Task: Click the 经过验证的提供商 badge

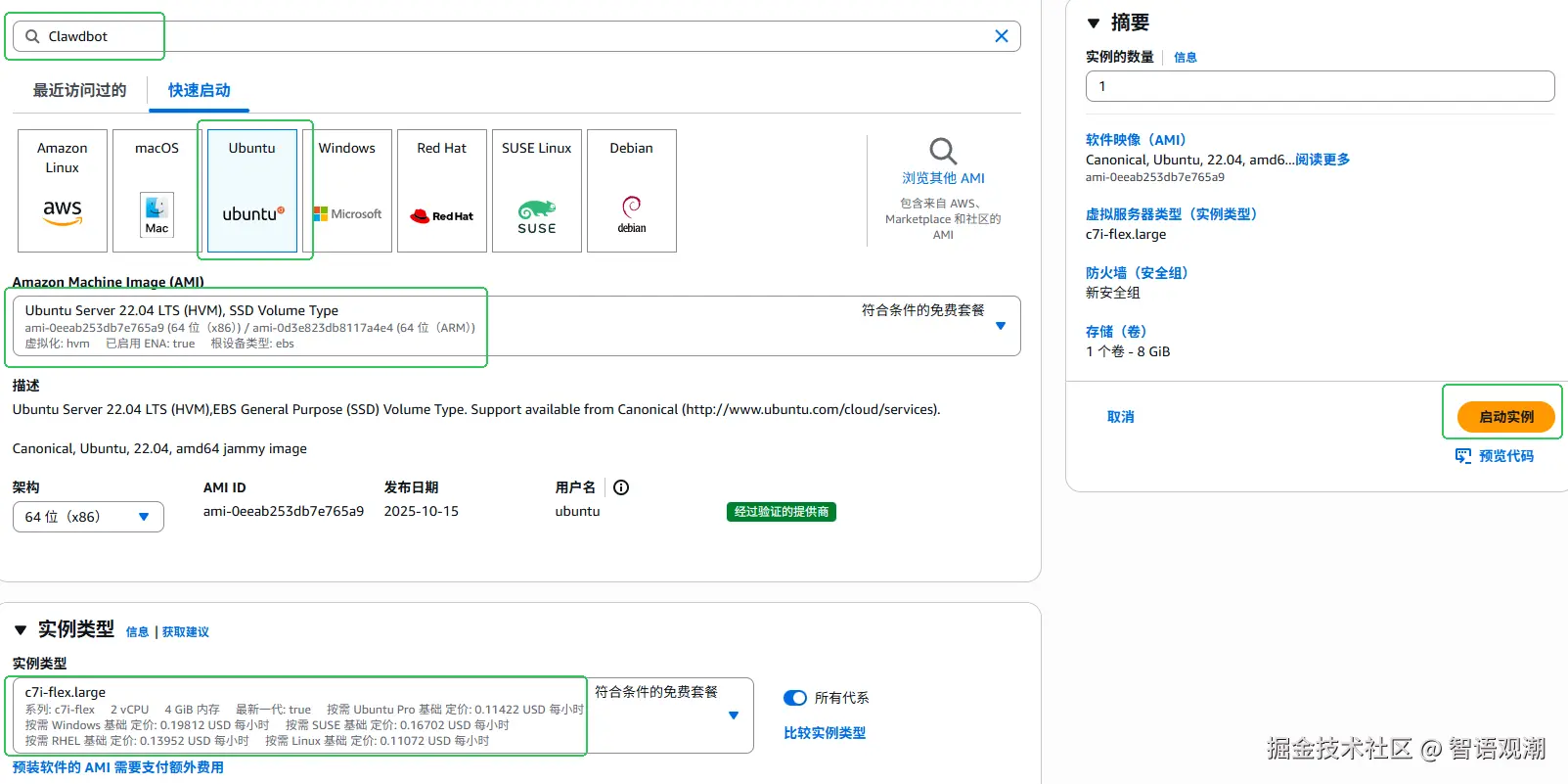Action: (782, 512)
